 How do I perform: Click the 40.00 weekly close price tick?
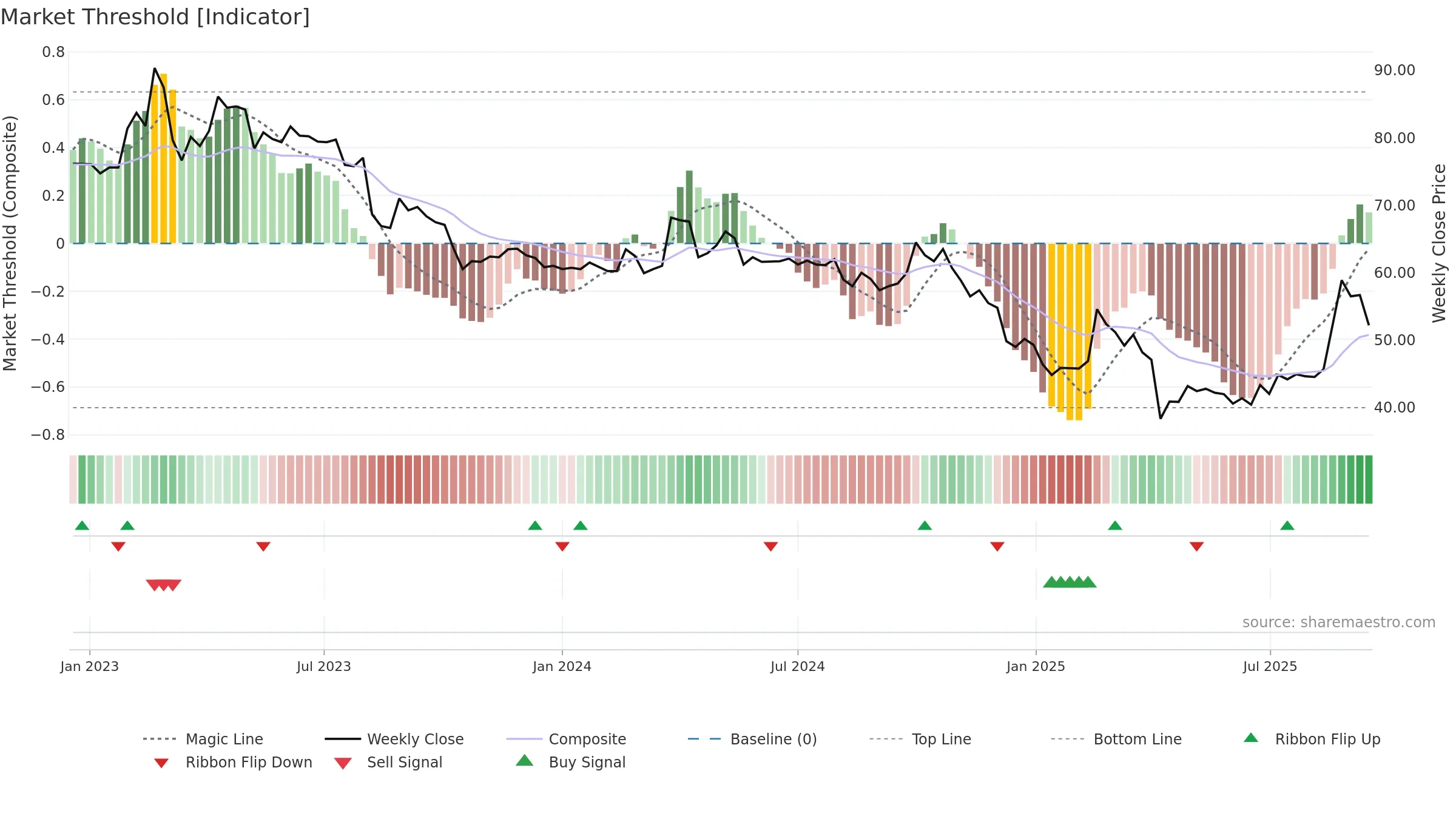click(x=1395, y=408)
